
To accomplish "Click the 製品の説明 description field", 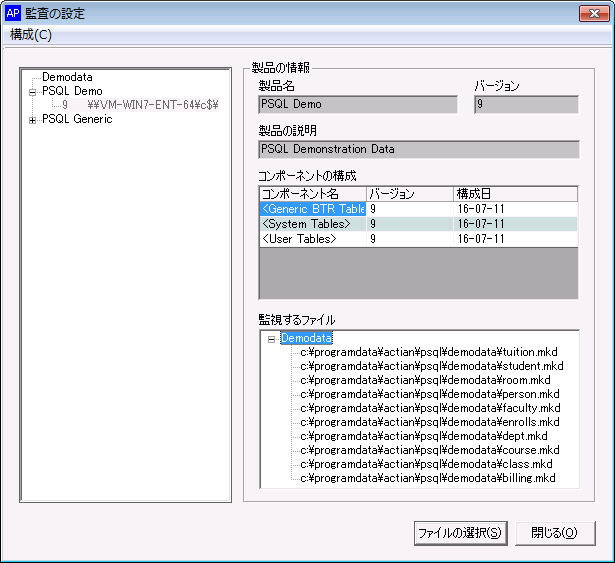I will click(x=418, y=150).
